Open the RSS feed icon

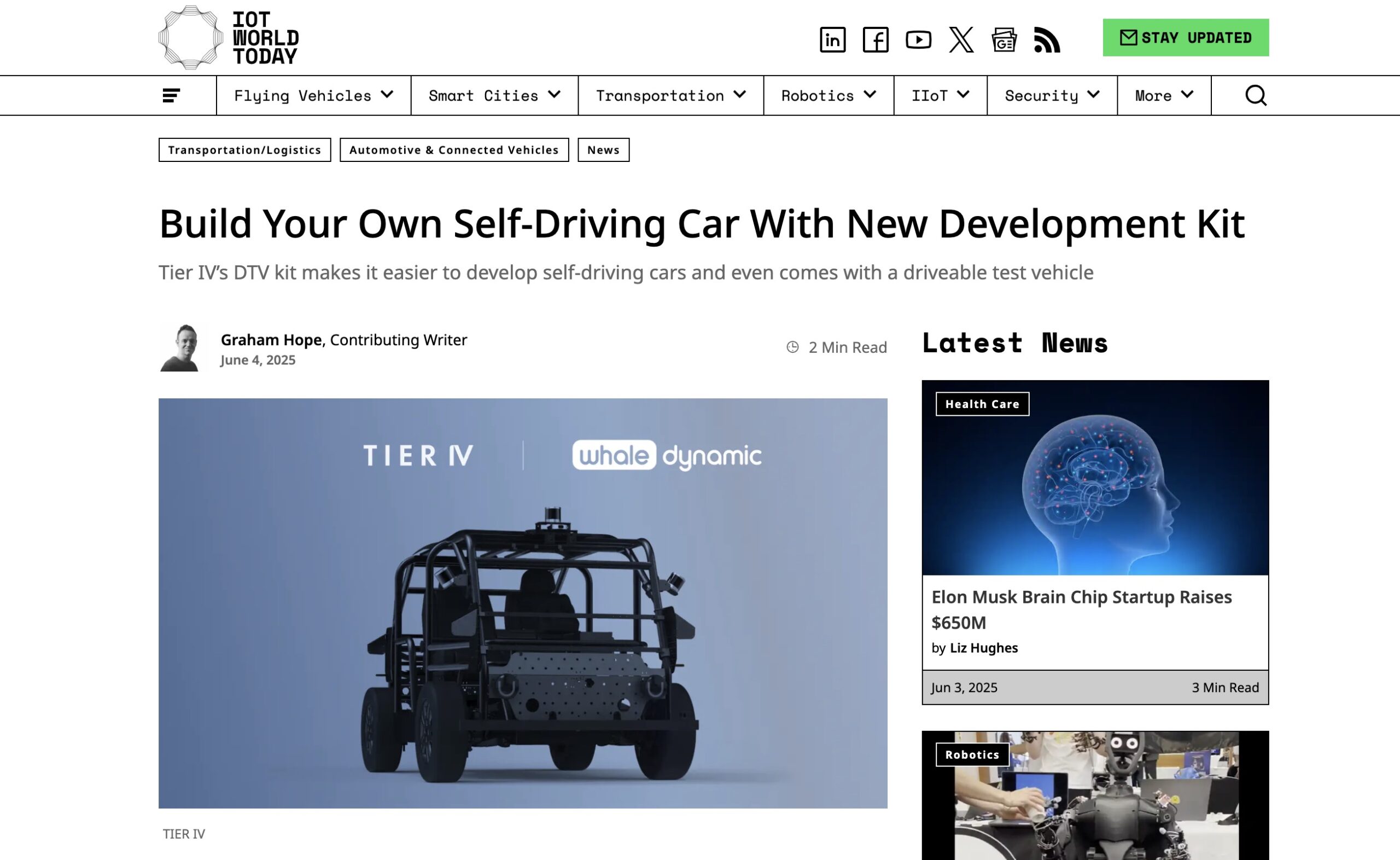(x=1047, y=39)
